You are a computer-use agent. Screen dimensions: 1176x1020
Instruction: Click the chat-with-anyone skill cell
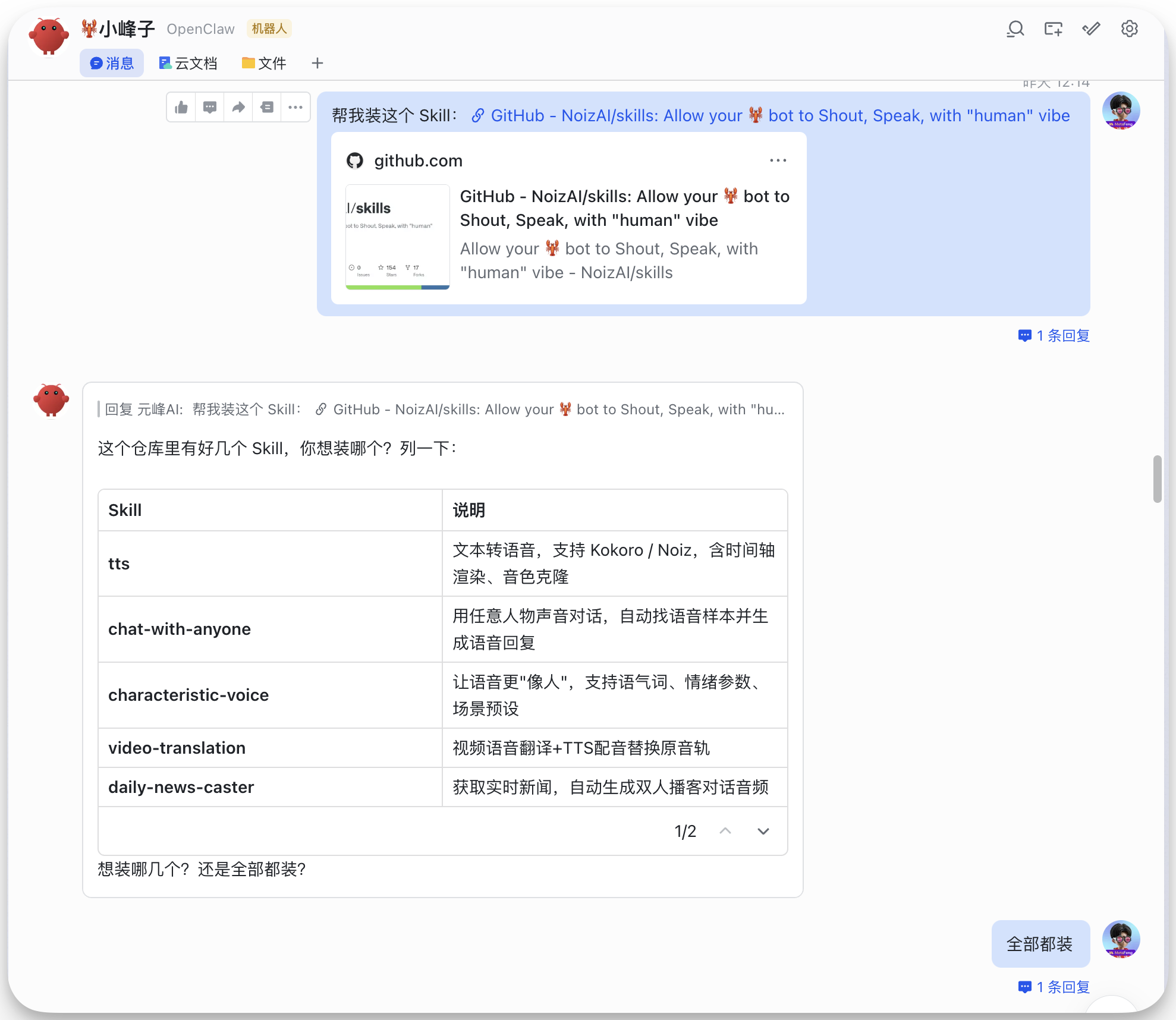(x=271, y=629)
